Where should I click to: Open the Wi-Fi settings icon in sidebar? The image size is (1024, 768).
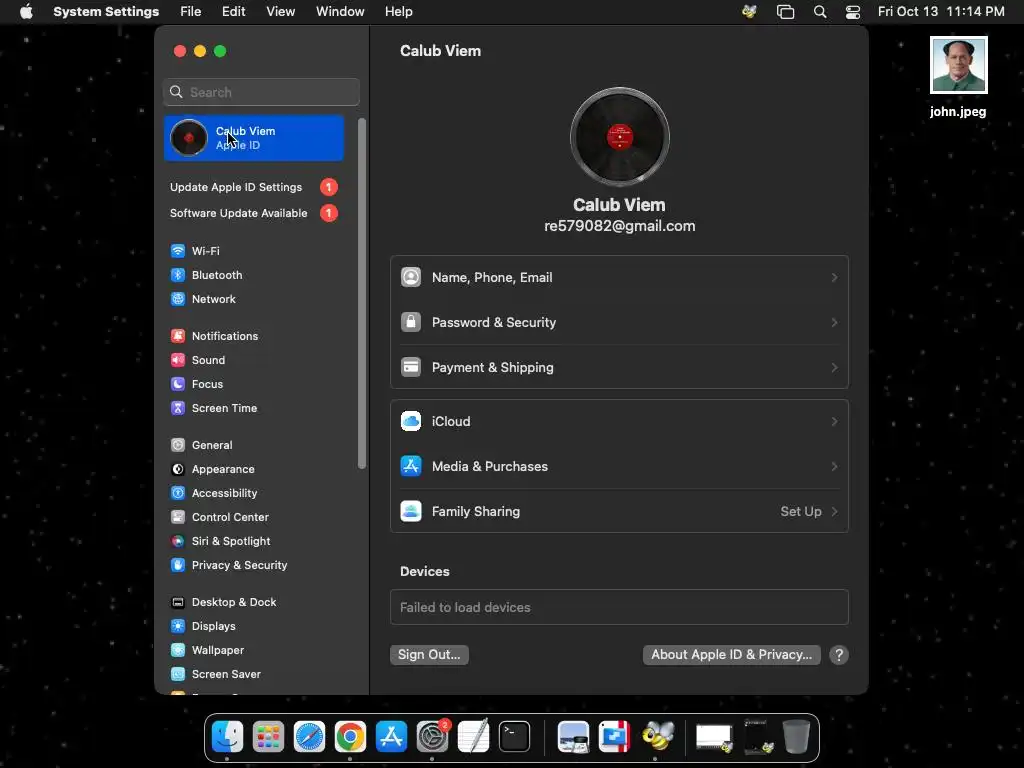click(x=178, y=251)
